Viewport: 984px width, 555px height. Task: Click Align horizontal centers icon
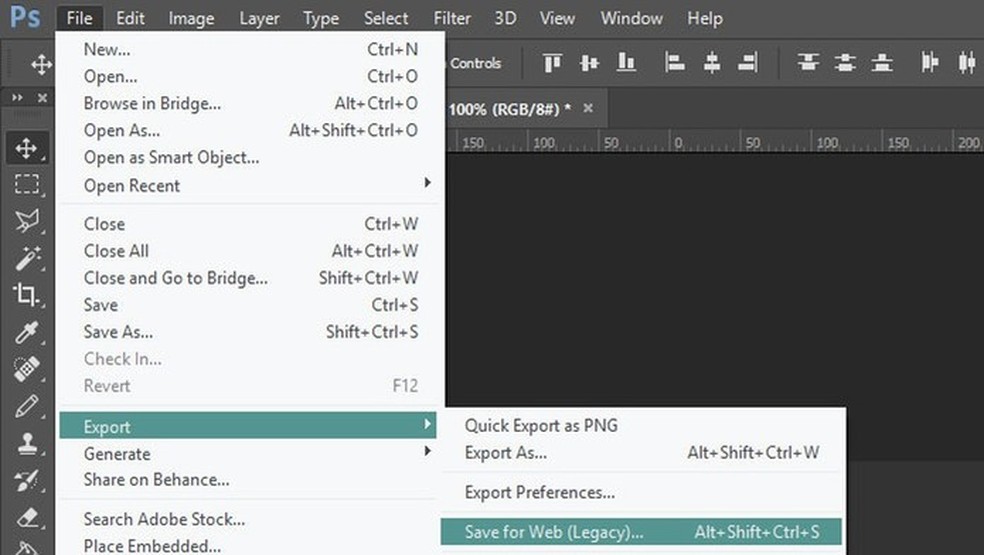712,64
